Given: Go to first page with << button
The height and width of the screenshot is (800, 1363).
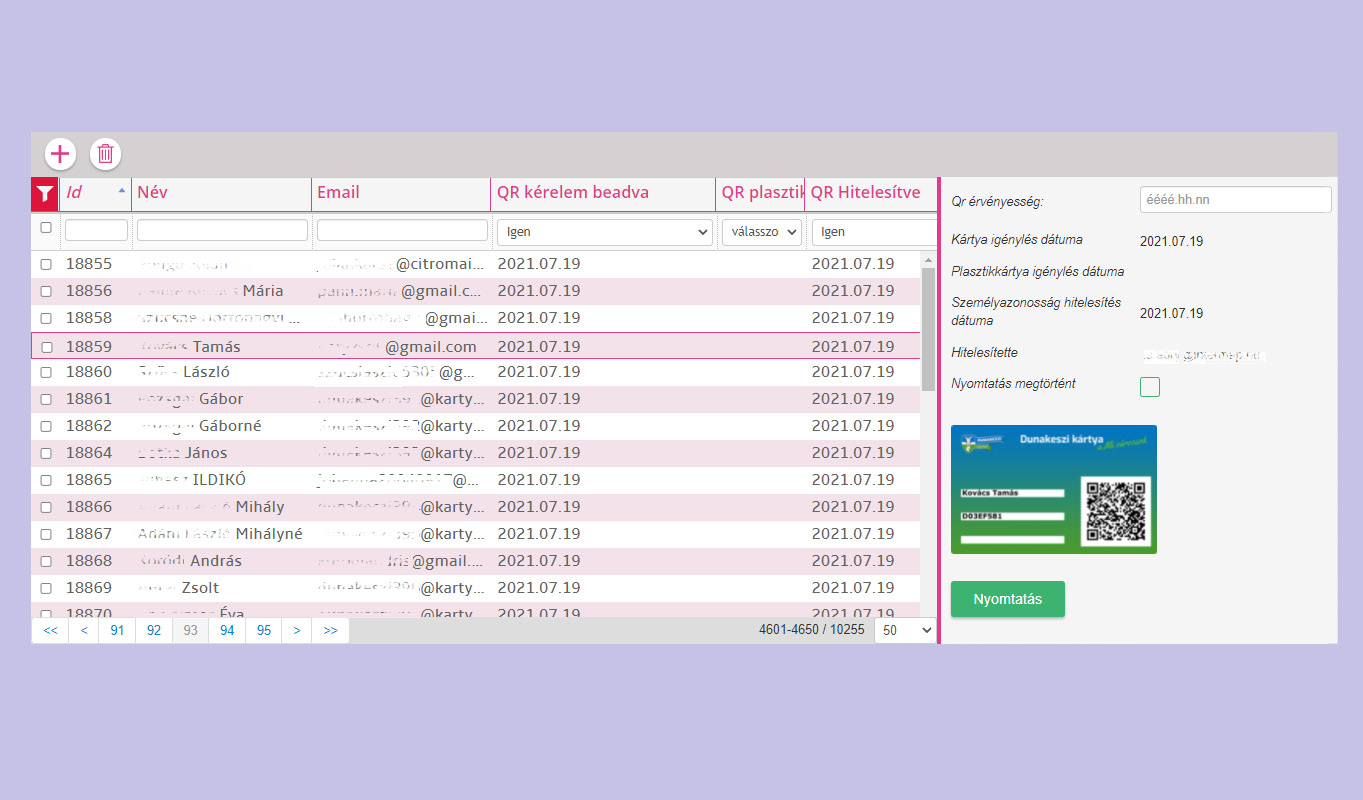Looking at the screenshot, I should (50, 630).
